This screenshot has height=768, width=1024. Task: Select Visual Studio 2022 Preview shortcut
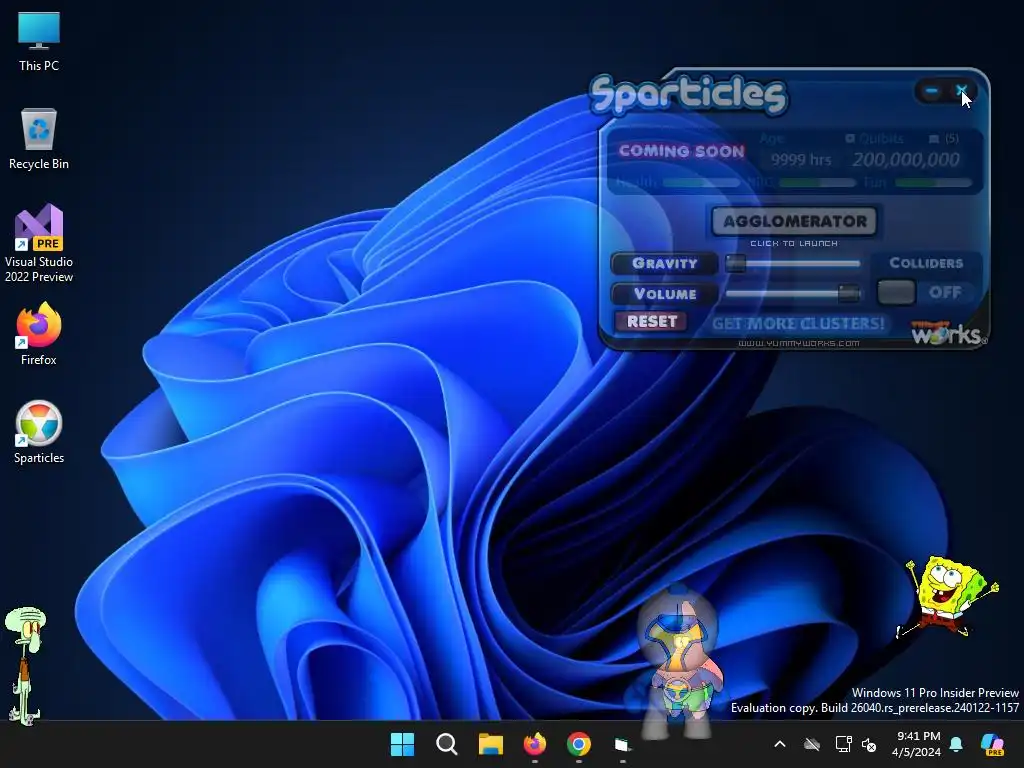[39, 244]
